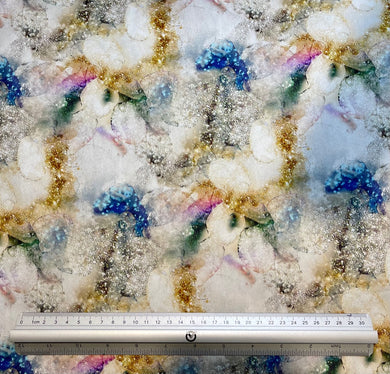Click the cm unit label on the ruler

point(35,322)
